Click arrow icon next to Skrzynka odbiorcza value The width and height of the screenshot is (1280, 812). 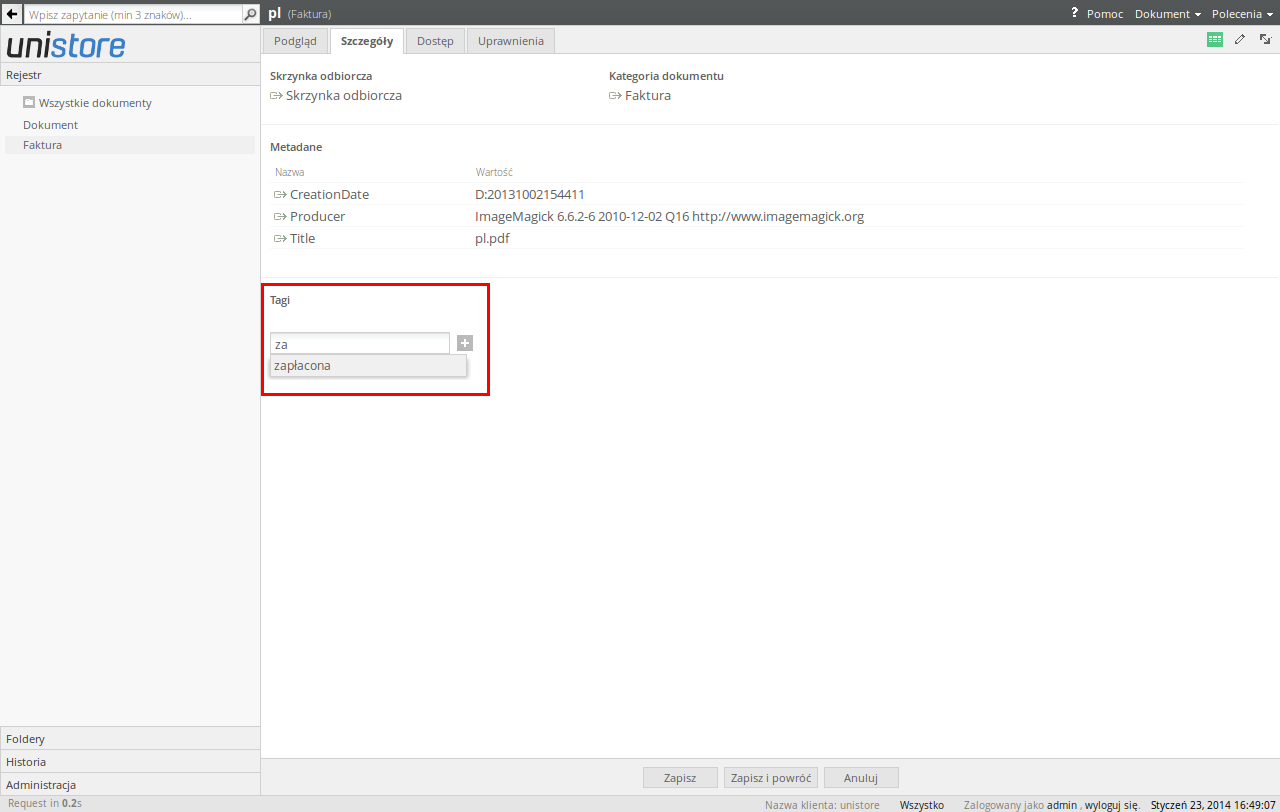[x=277, y=96]
